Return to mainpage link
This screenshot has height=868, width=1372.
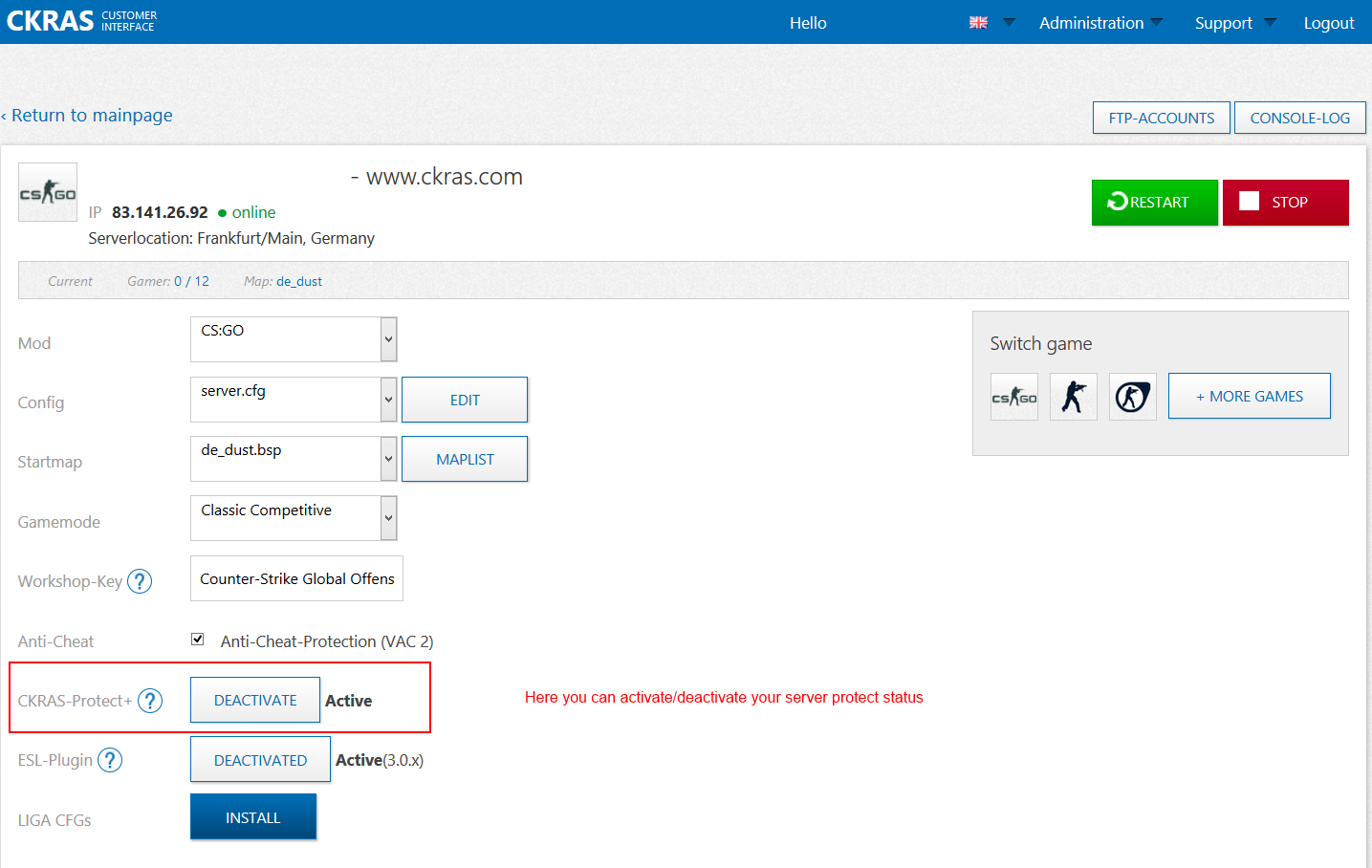point(87,116)
